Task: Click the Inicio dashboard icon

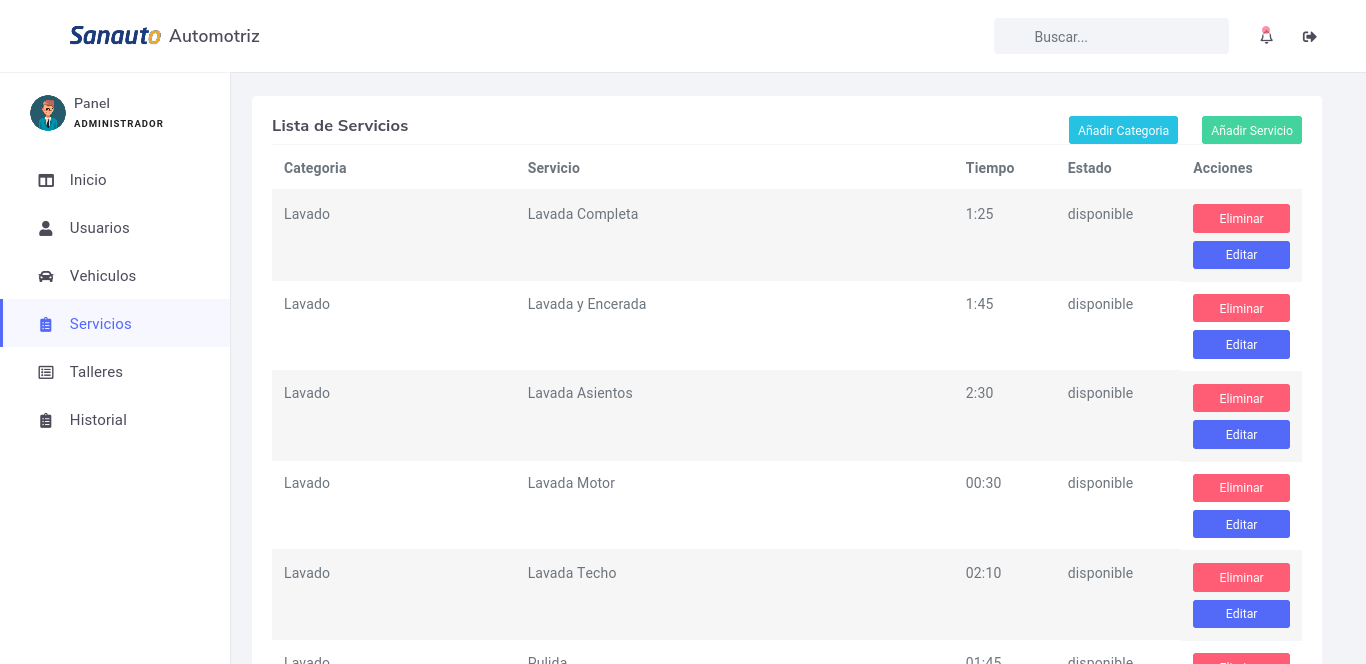Action: coord(46,180)
